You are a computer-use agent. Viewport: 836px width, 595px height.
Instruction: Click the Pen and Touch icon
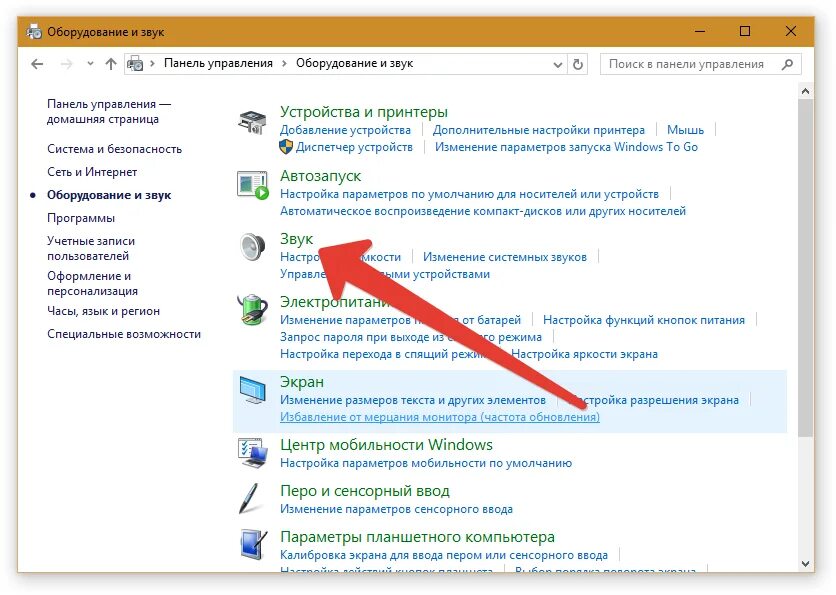(250, 498)
